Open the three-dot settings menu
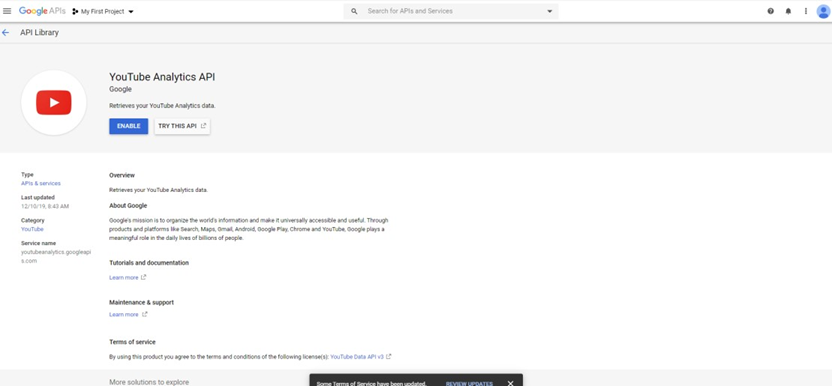Viewport: 832px width, 386px height. coord(805,11)
